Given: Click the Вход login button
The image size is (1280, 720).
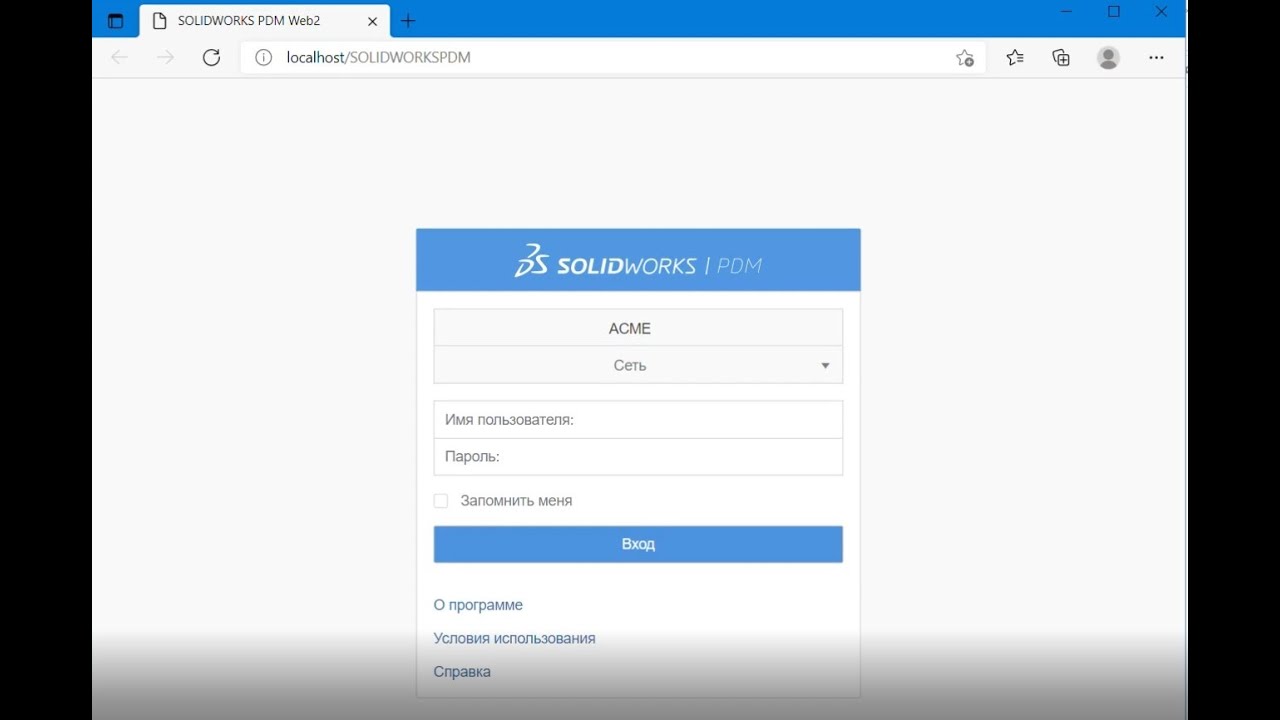Looking at the screenshot, I should [638, 544].
